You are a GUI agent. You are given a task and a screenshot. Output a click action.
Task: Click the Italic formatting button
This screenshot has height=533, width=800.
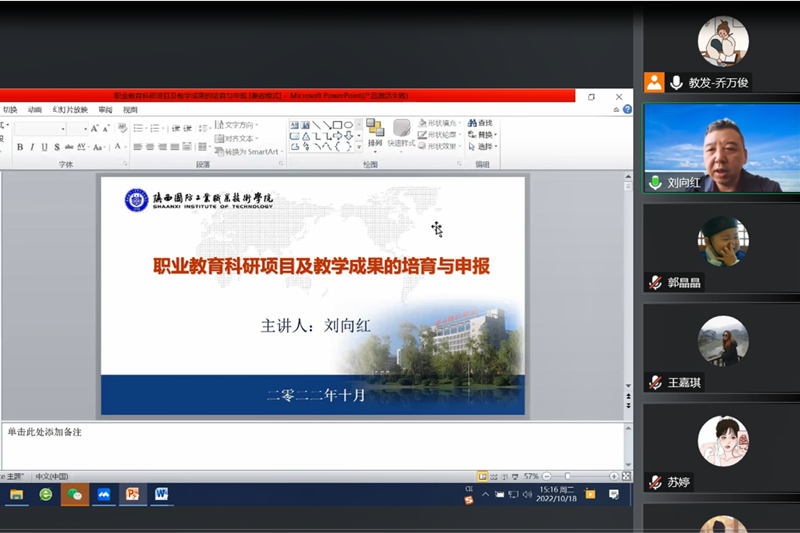pyautogui.click(x=32, y=147)
